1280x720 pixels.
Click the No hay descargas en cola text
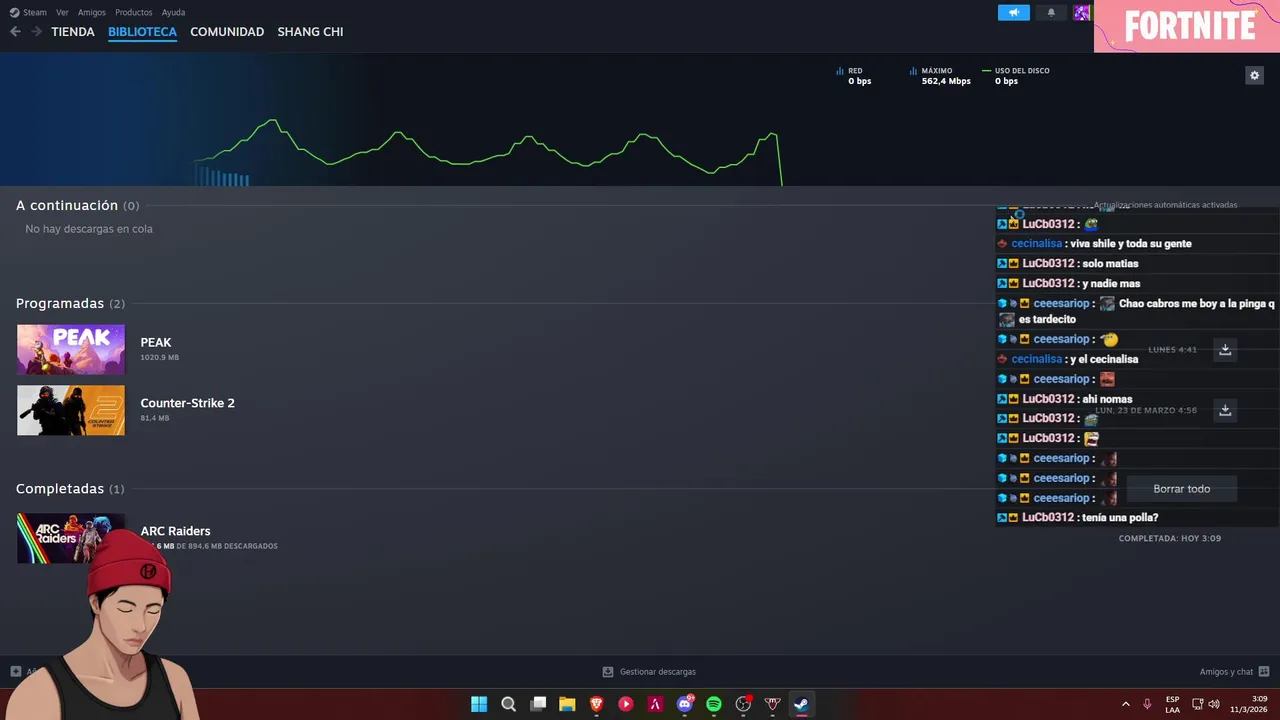coord(89,229)
